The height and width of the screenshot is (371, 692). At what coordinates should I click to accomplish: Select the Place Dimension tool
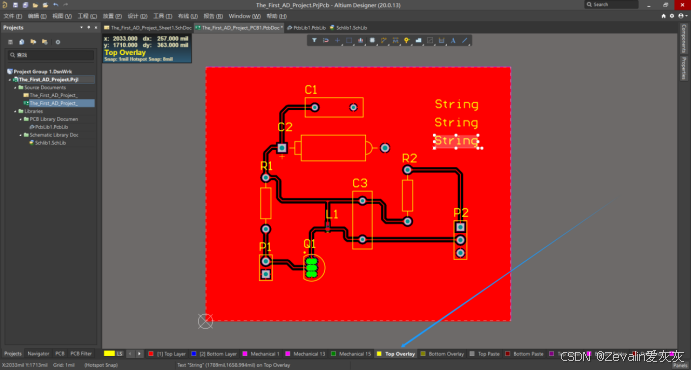pos(441,41)
